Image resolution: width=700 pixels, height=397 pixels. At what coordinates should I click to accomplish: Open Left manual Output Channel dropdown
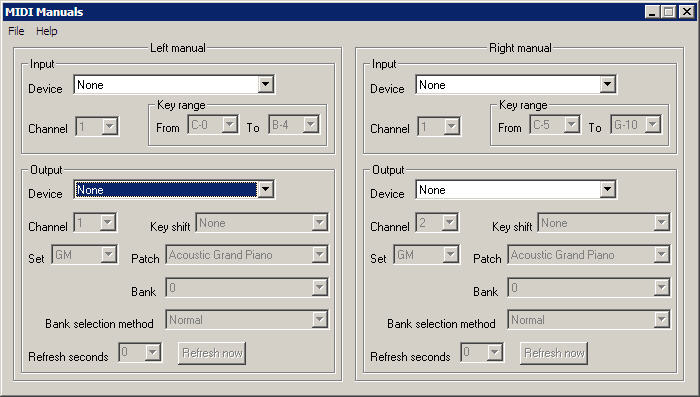pyautogui.click(x=96, y=222)
